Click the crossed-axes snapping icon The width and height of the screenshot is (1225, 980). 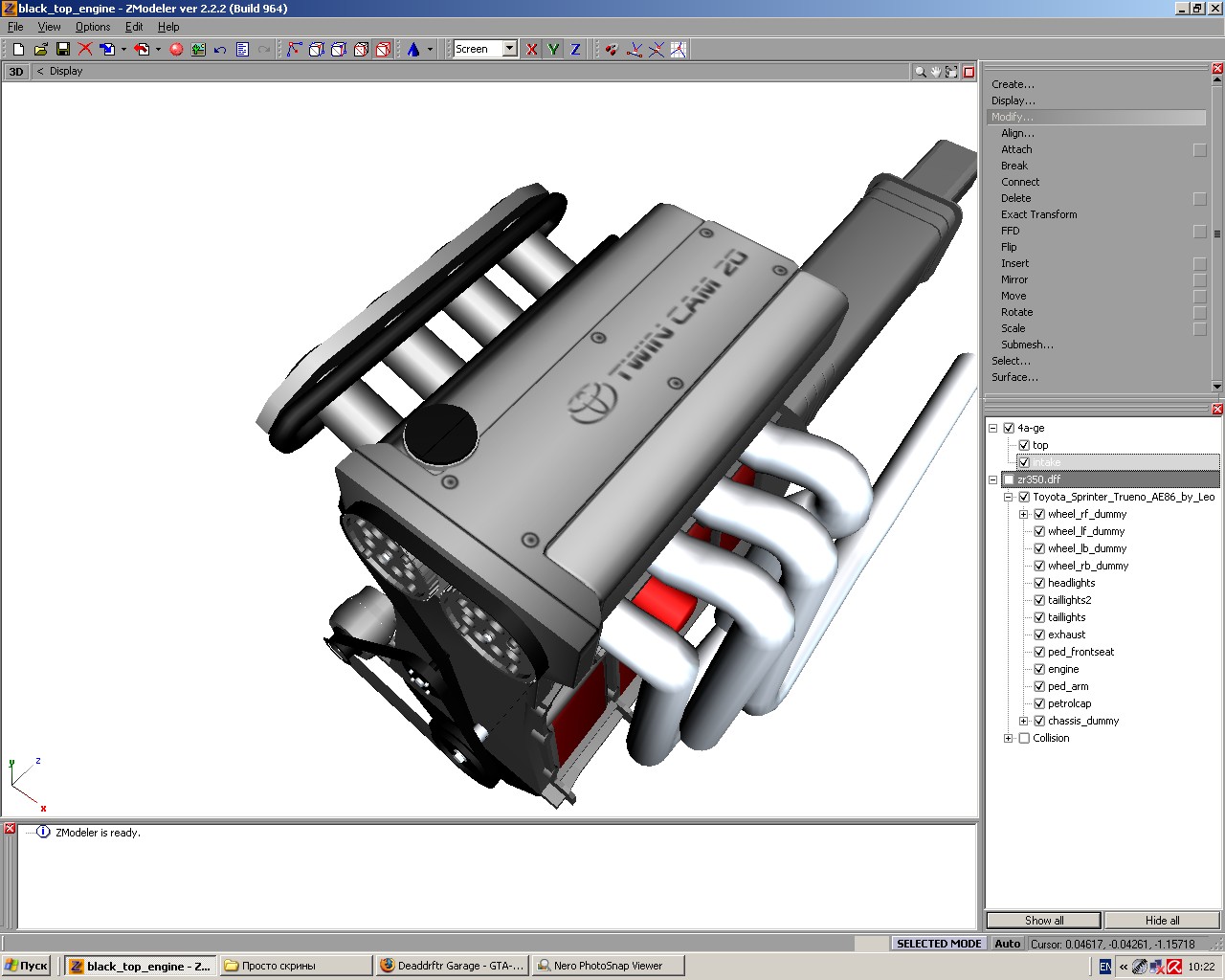[657, 49]
